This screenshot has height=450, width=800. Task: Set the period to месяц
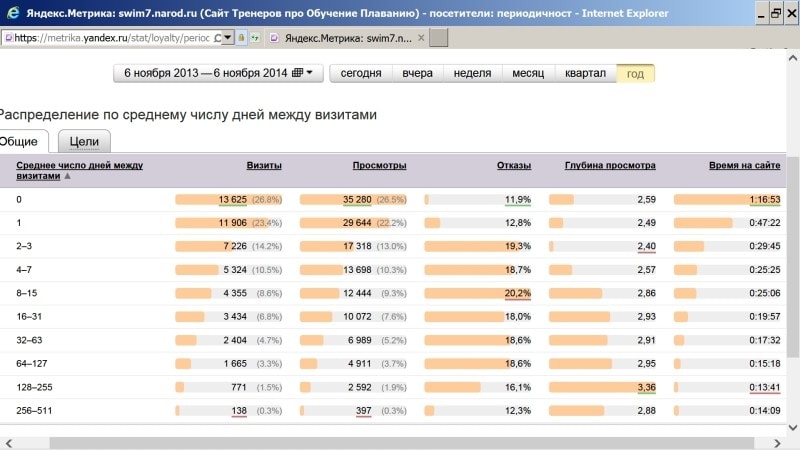[x=528, y=73]
